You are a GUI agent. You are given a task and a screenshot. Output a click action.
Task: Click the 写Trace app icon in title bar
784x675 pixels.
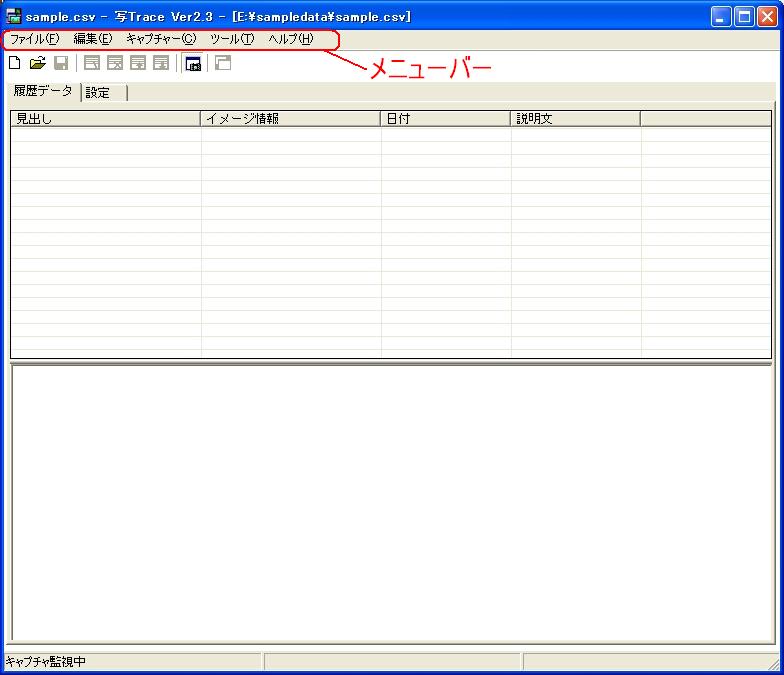click(14, 16)
